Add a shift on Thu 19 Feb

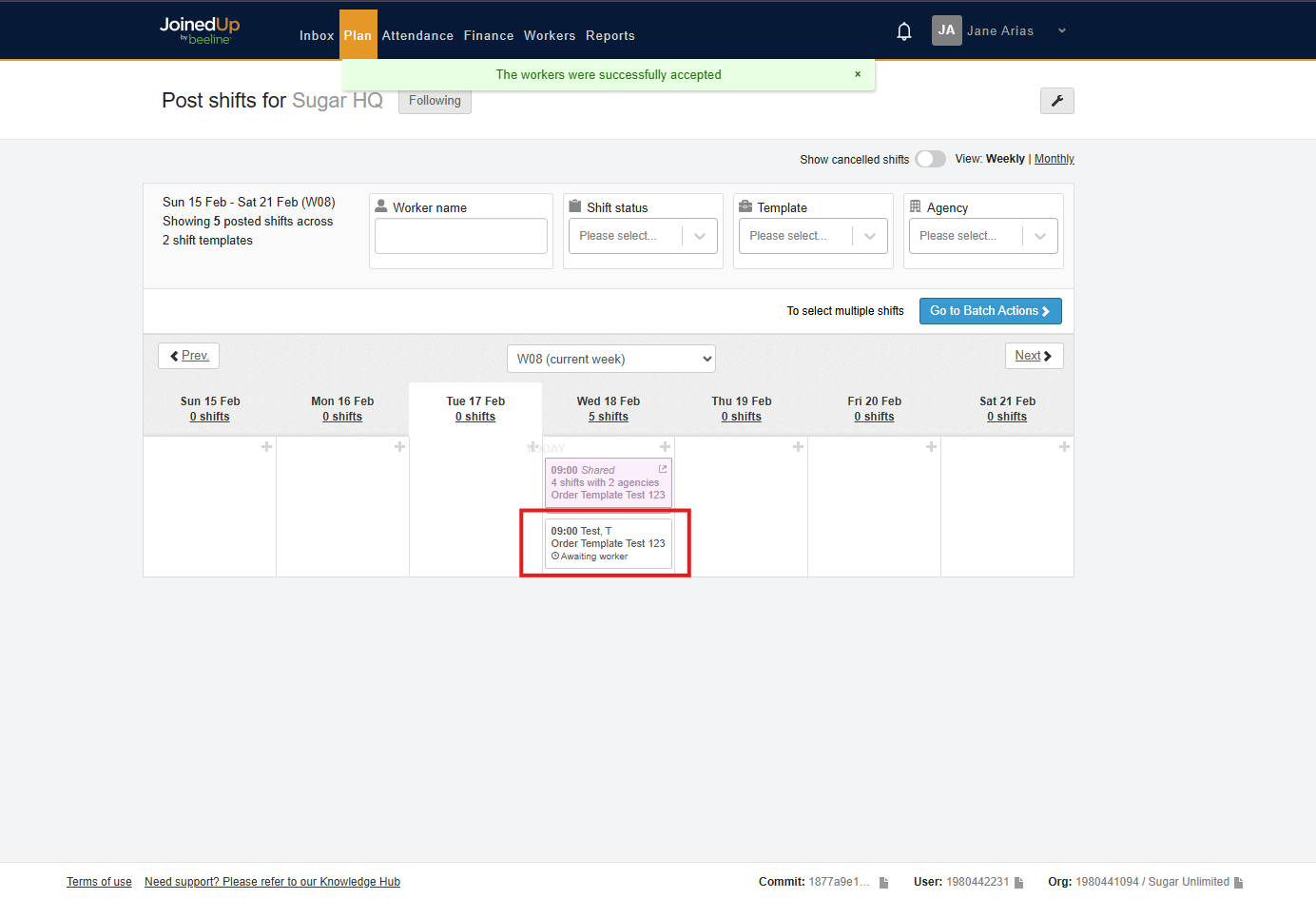[798, 447]
